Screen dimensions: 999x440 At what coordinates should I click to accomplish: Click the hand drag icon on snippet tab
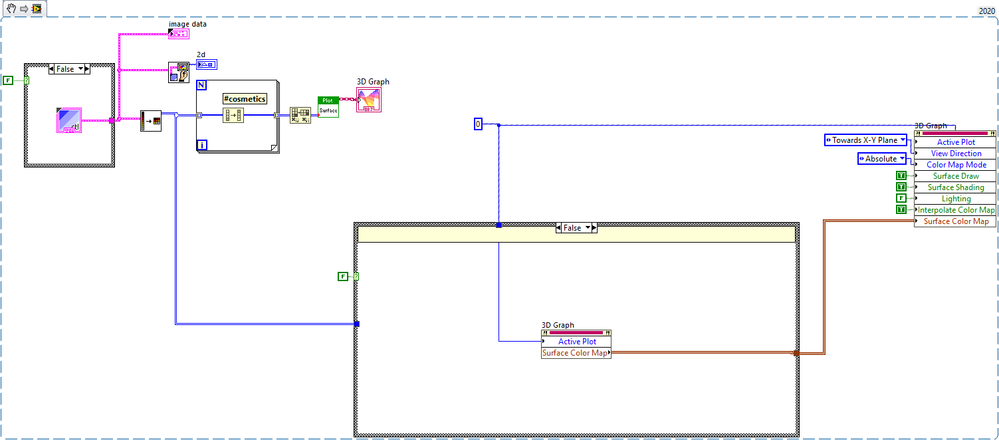click(x=10, y=11)
